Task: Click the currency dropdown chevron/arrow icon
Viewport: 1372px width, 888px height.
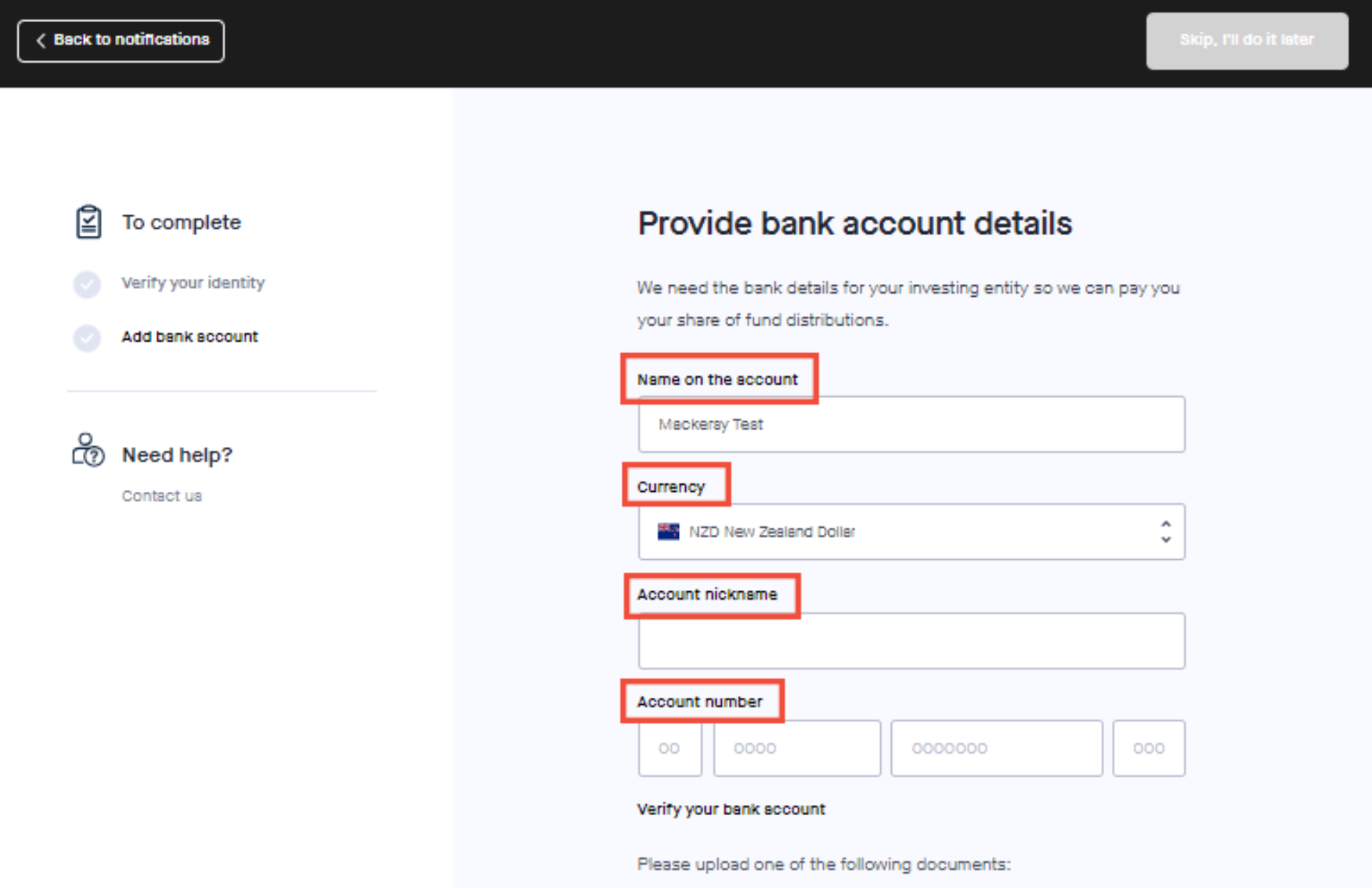Action: [x=1166, y=530]
